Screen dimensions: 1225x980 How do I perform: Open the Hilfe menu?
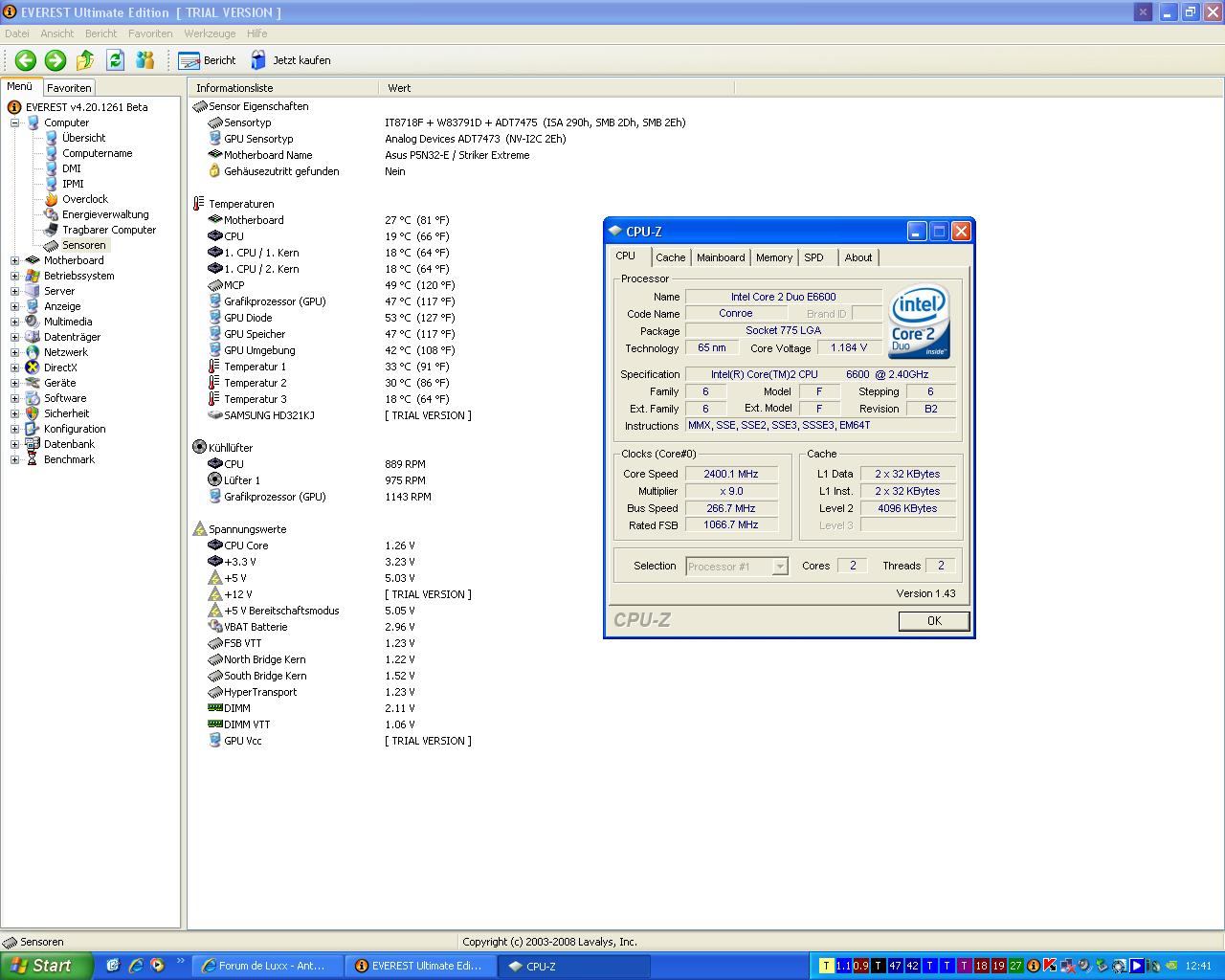(x=256, y=33)
